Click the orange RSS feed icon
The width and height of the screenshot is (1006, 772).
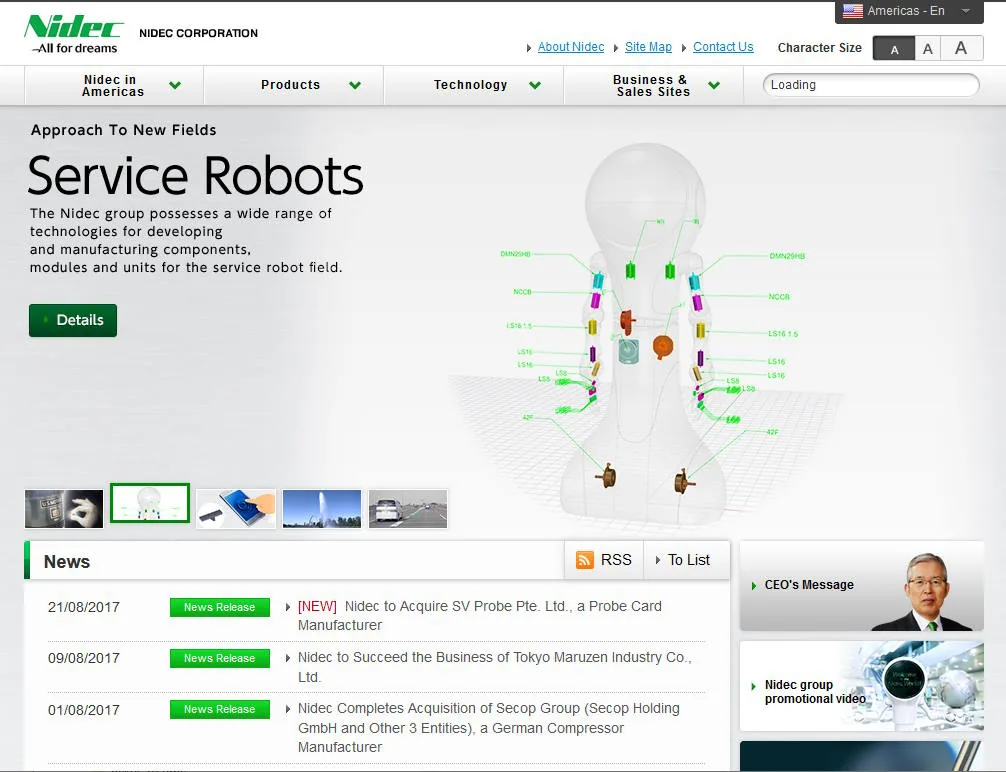[x=584, y=560]
